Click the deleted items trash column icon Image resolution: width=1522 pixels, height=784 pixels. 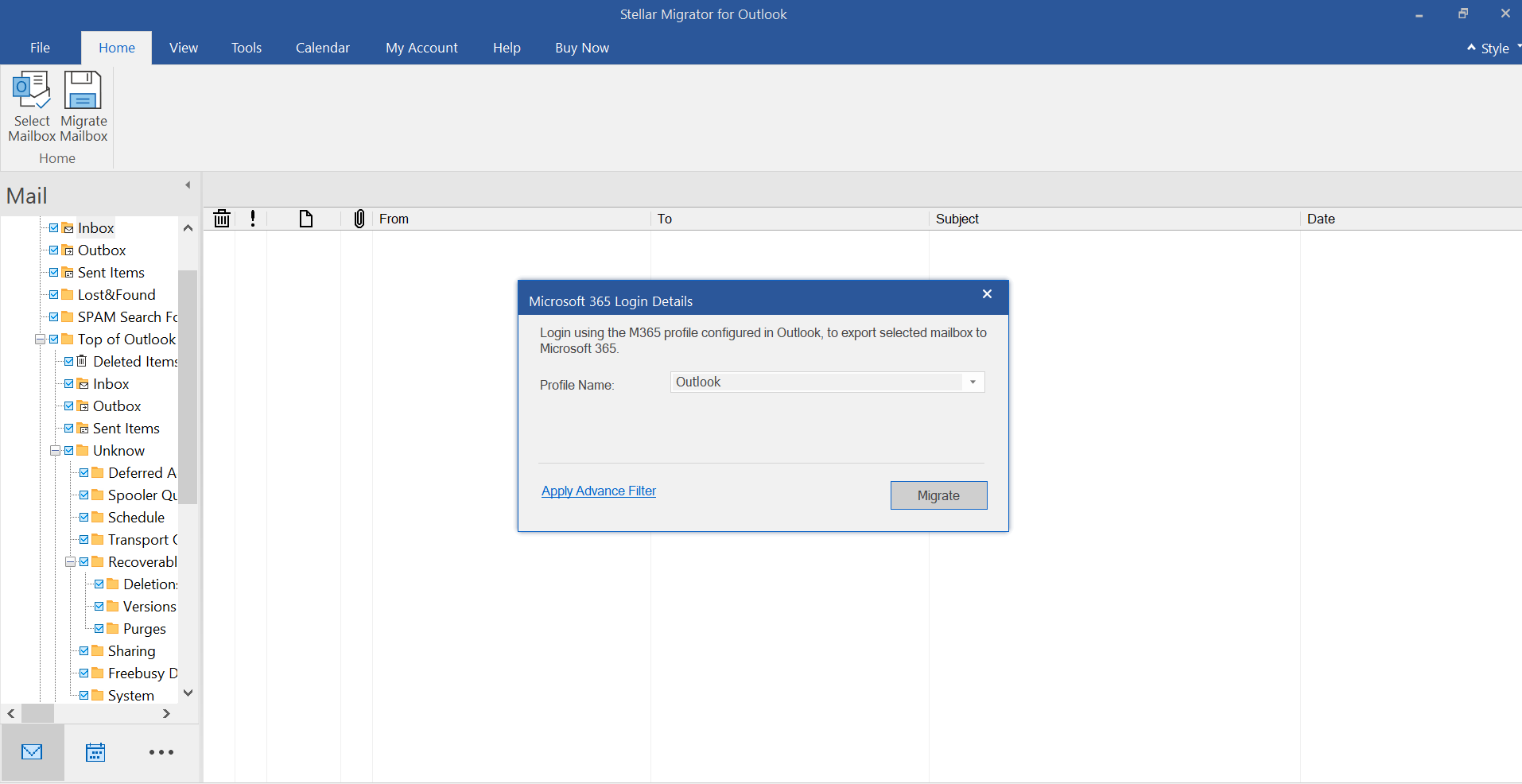222,219
